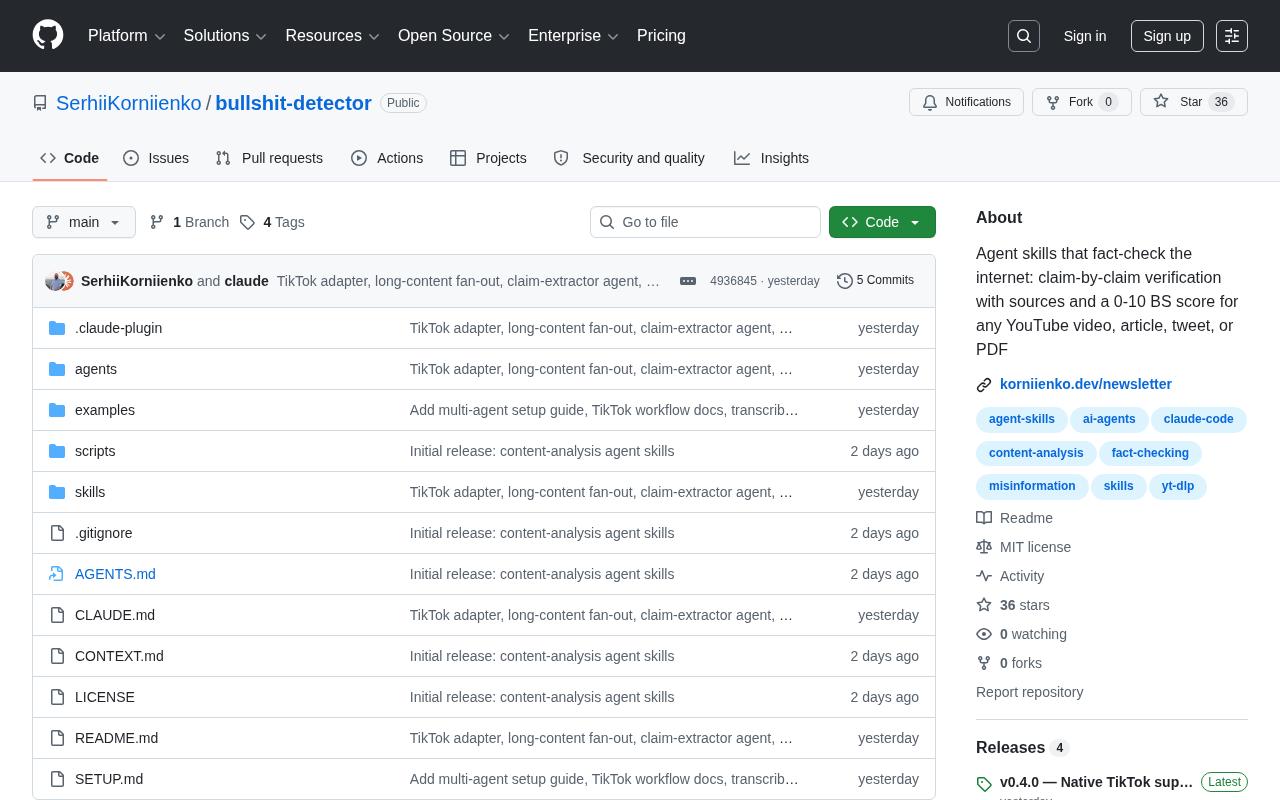Open korniienko.dev/newsletter link
The width and height of the screenshot is (1280, 800).
(x=1086, y=384)
